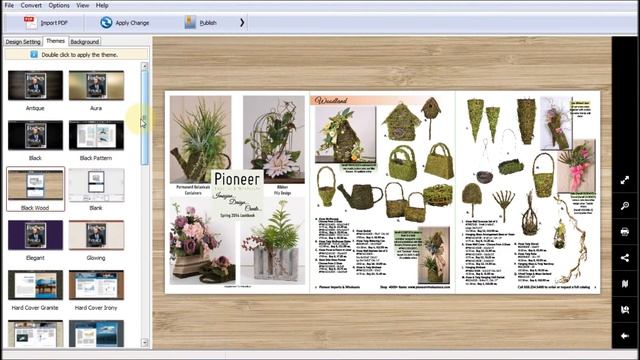Switch to the Themes tab
Viewport: 640px width, 360px height.
(55, 41)
